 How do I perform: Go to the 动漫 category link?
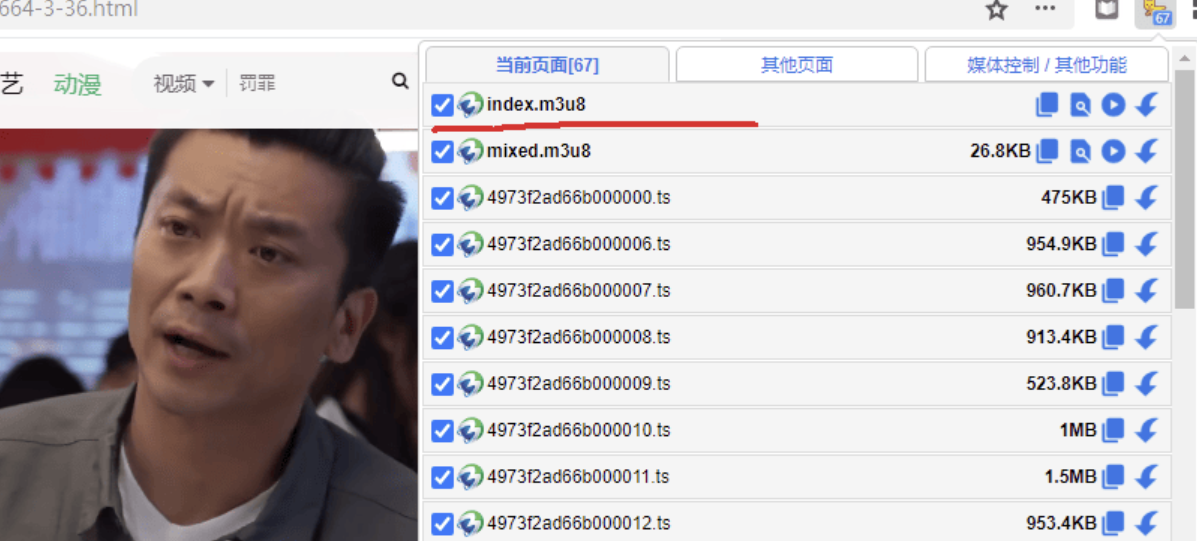point(77,83)
